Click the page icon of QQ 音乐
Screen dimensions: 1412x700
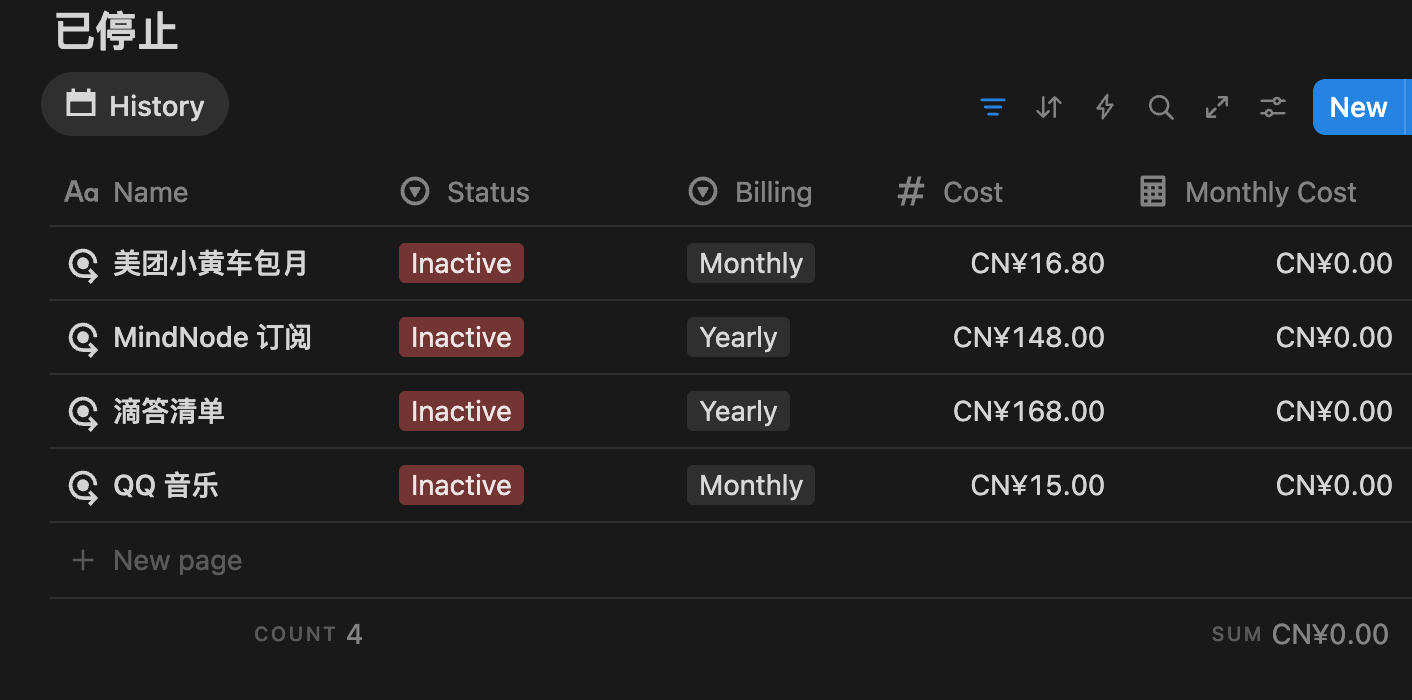click(82, 486)
